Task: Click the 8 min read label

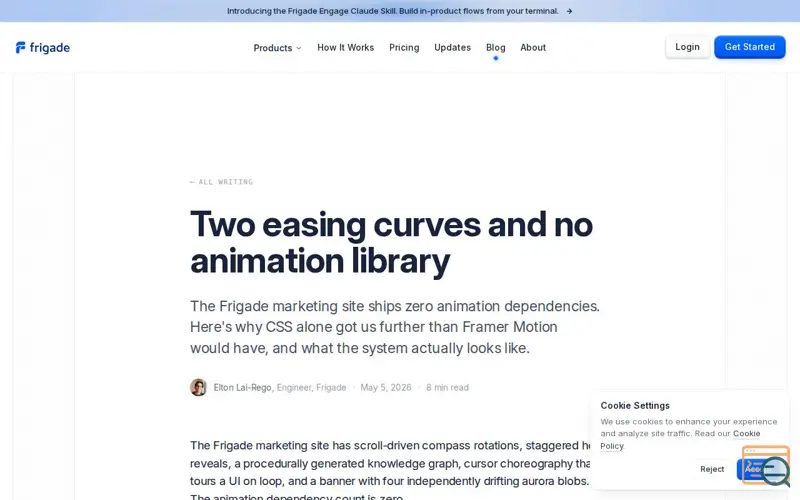Action: 447,388
